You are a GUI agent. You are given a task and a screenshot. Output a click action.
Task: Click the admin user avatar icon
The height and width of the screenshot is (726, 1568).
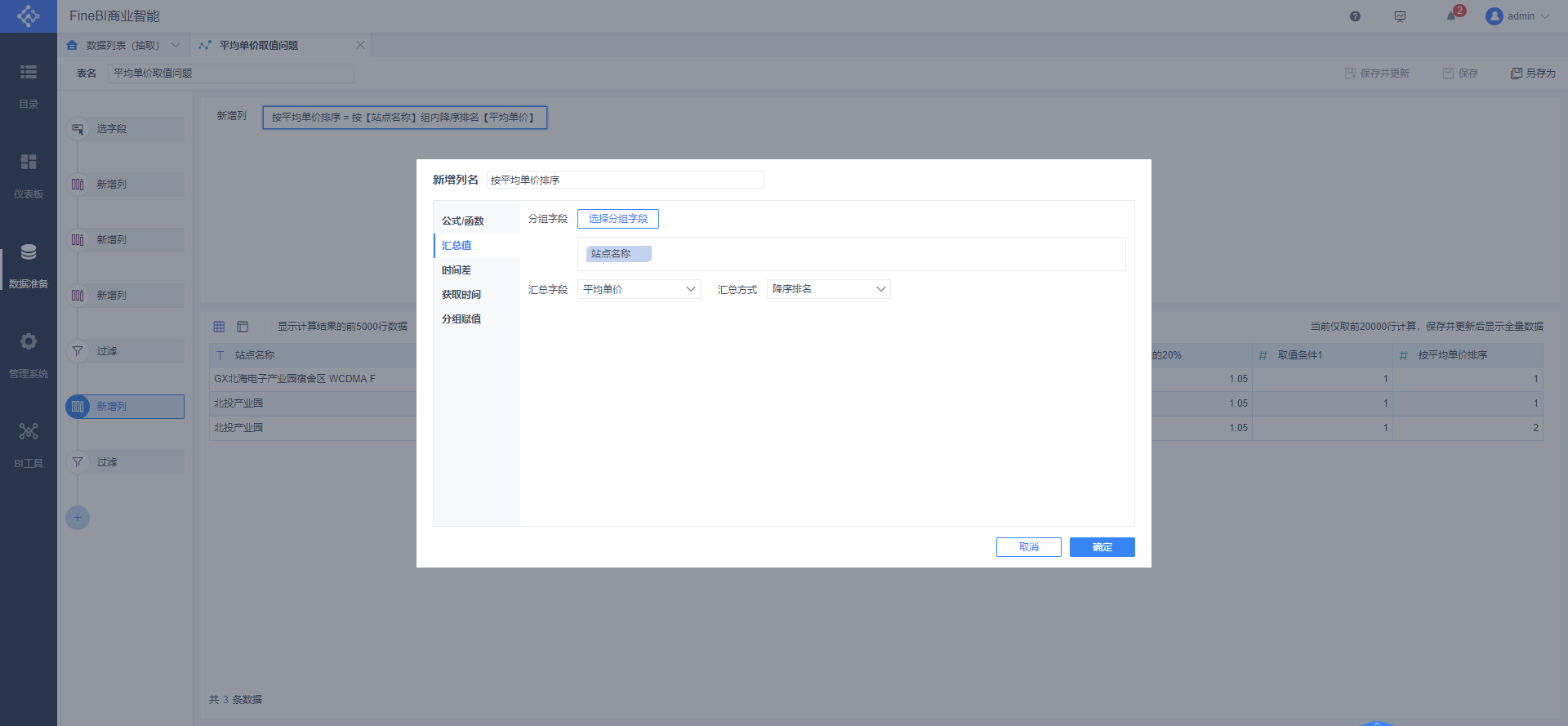1494,16
